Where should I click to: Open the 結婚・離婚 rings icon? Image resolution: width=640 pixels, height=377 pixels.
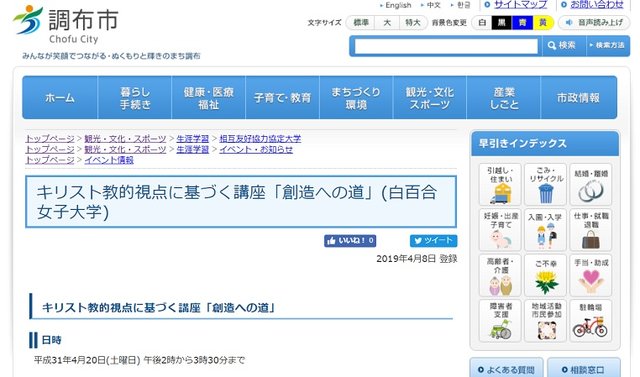[591, 184]
